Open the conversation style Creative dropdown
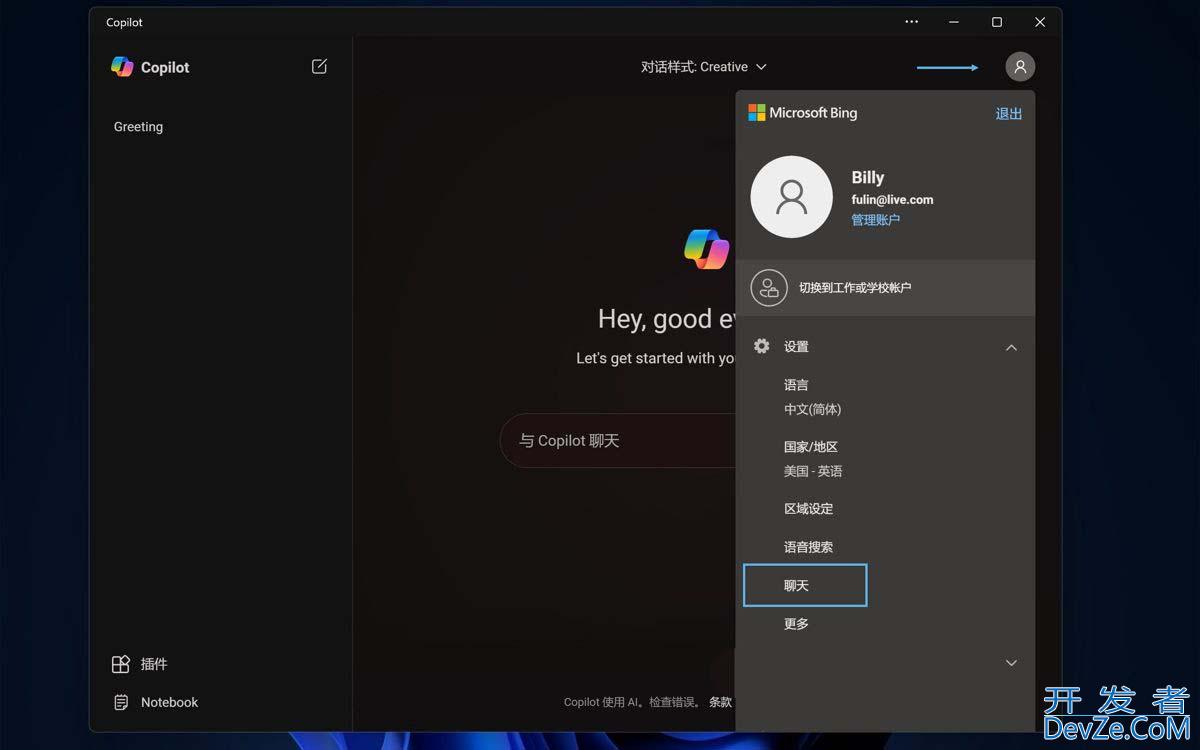 click(704, 67)
